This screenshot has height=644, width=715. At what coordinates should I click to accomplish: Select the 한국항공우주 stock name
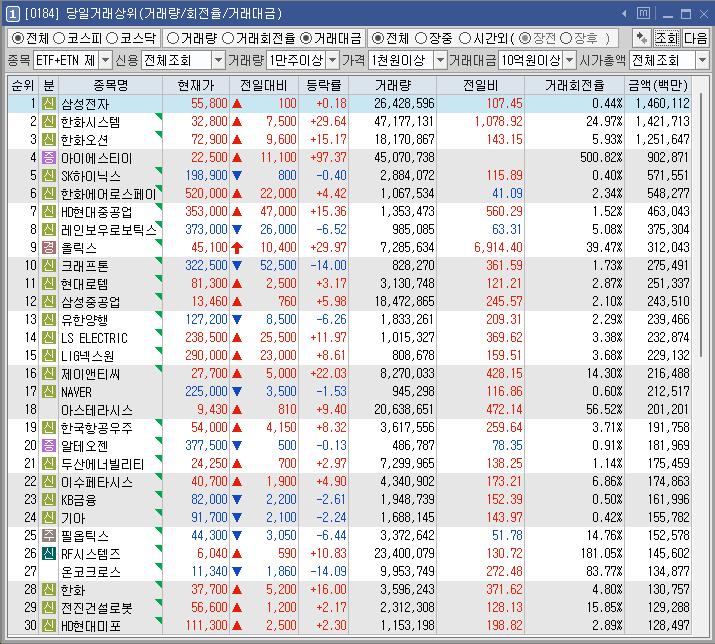pos(97,428)
